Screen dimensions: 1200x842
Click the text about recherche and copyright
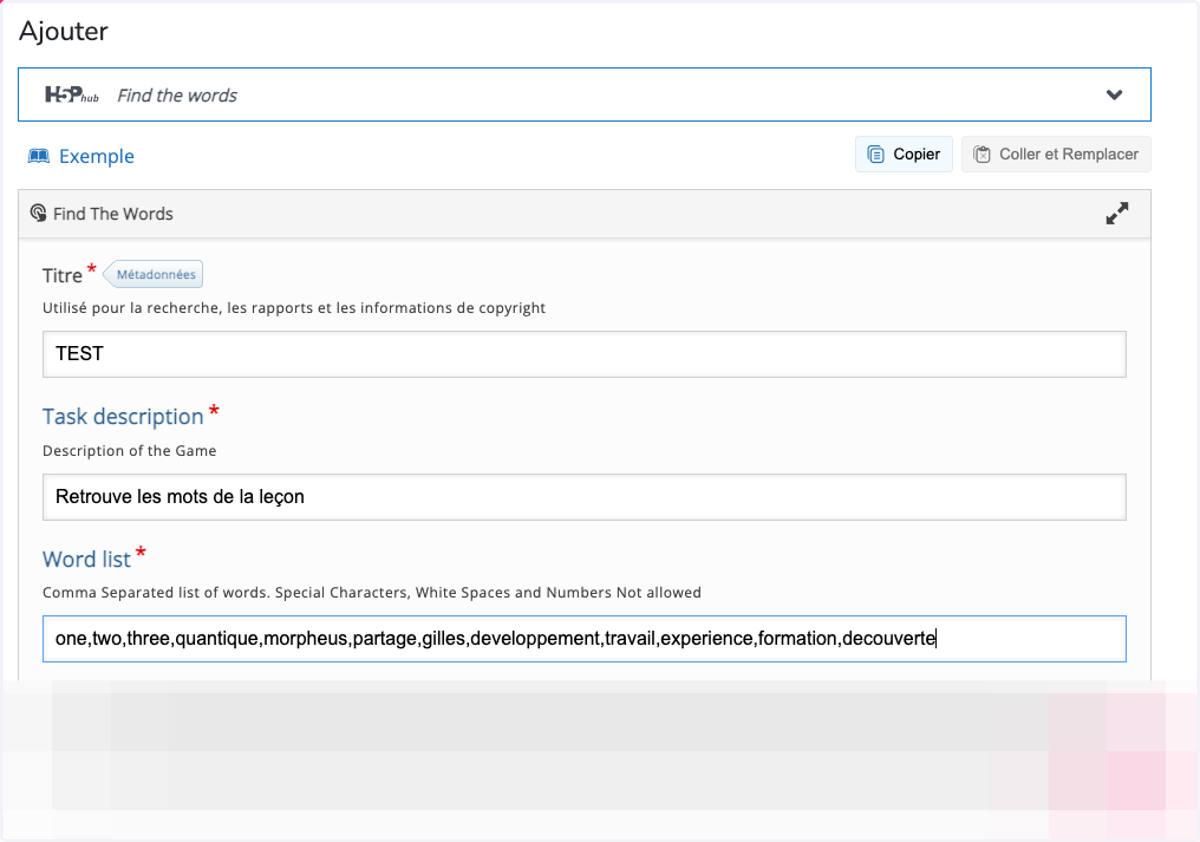[x=294, y=308]
